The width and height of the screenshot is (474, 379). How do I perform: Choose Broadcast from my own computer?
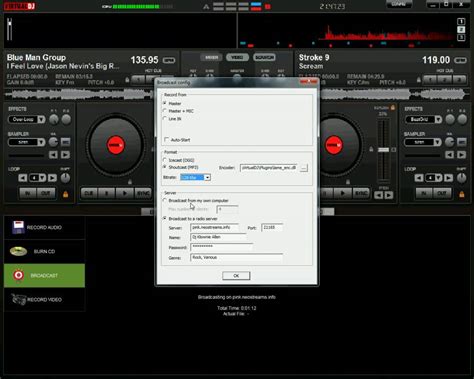pos(165,200)
